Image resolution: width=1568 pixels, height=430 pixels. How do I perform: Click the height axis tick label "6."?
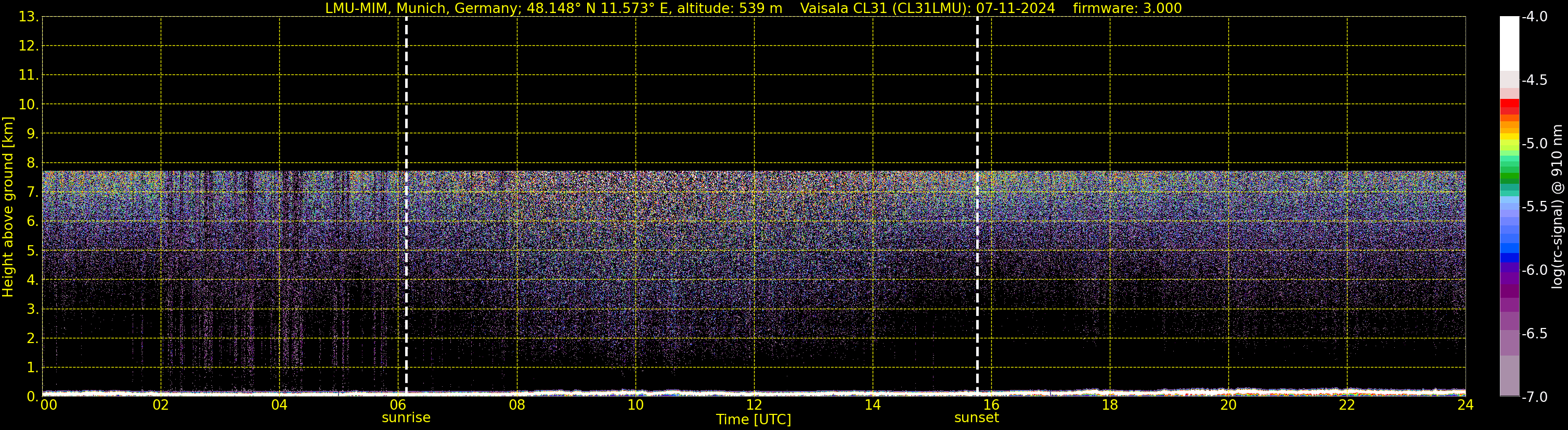click(32, 221)
